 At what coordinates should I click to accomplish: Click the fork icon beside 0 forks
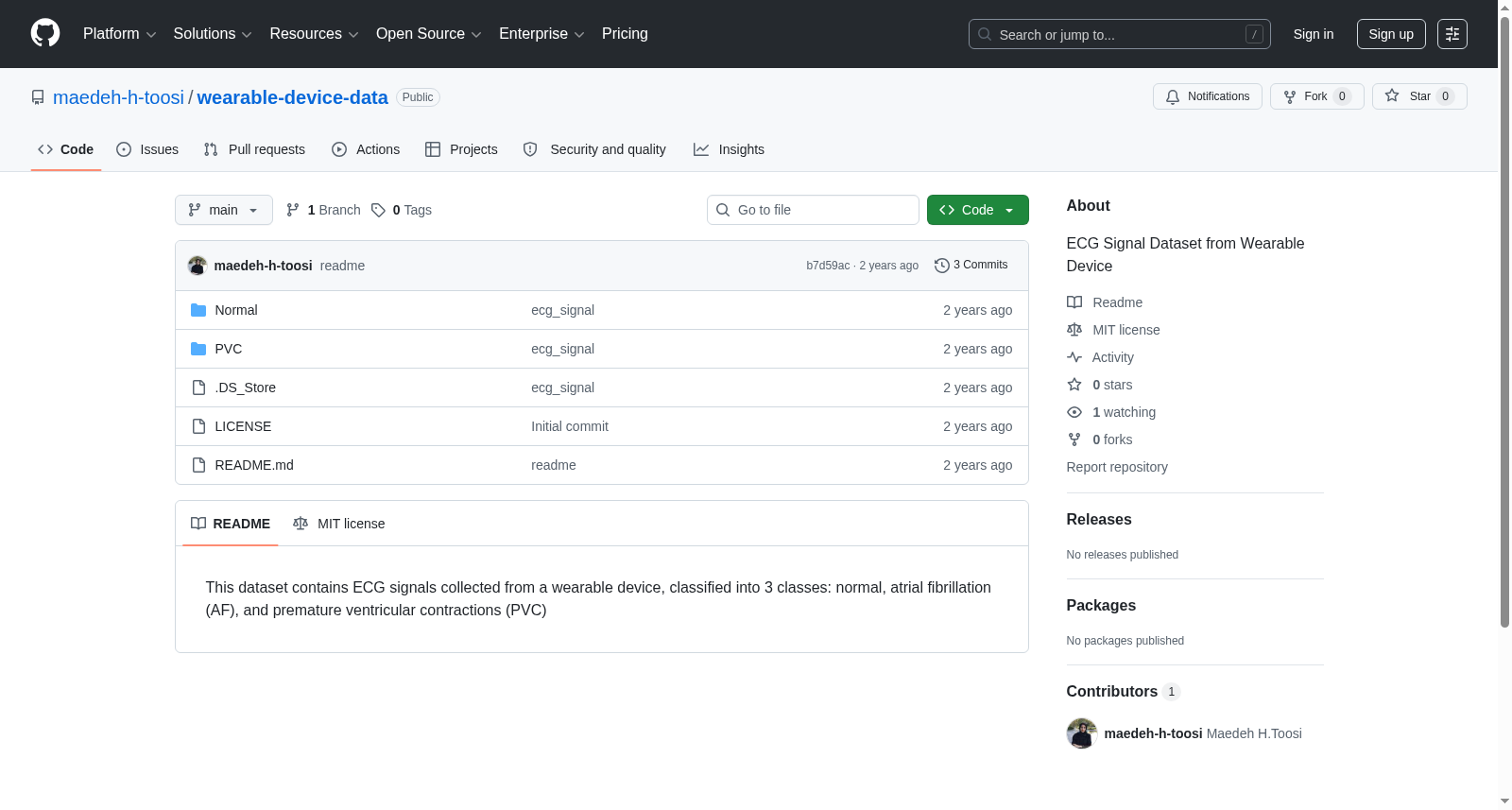point(1074,439)
